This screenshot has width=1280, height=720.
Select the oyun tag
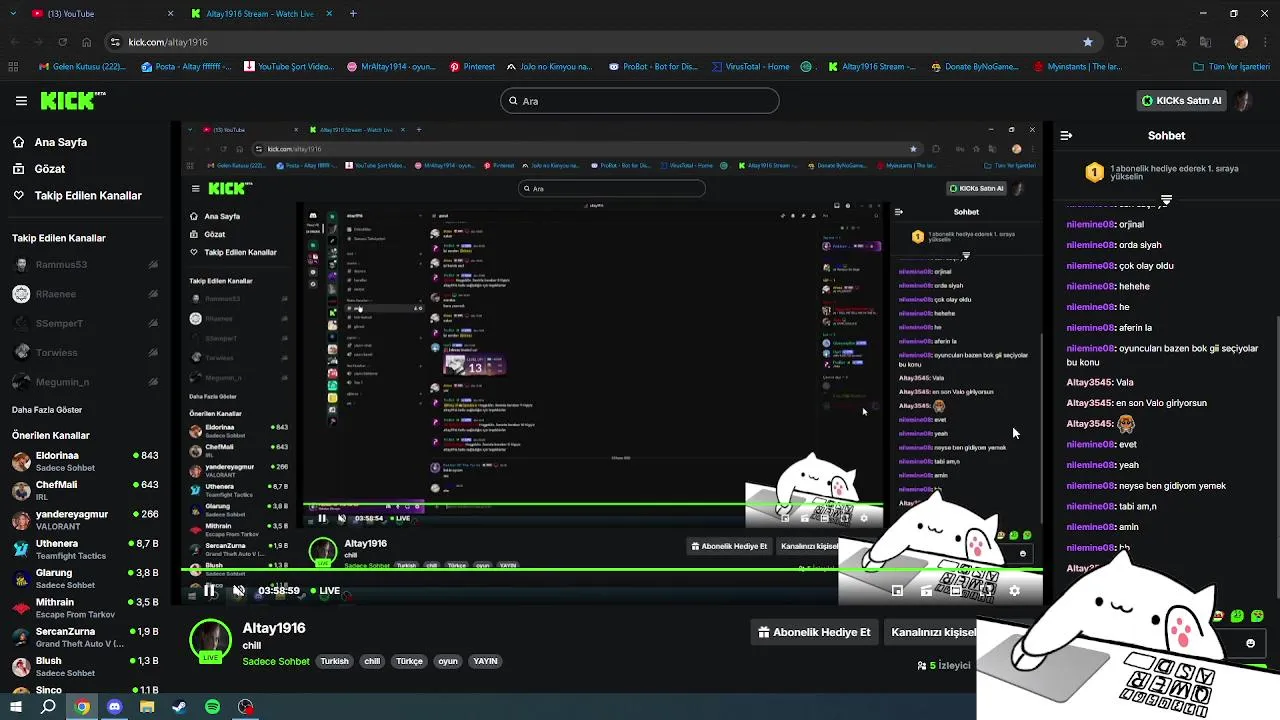click(x=448, y=661)
